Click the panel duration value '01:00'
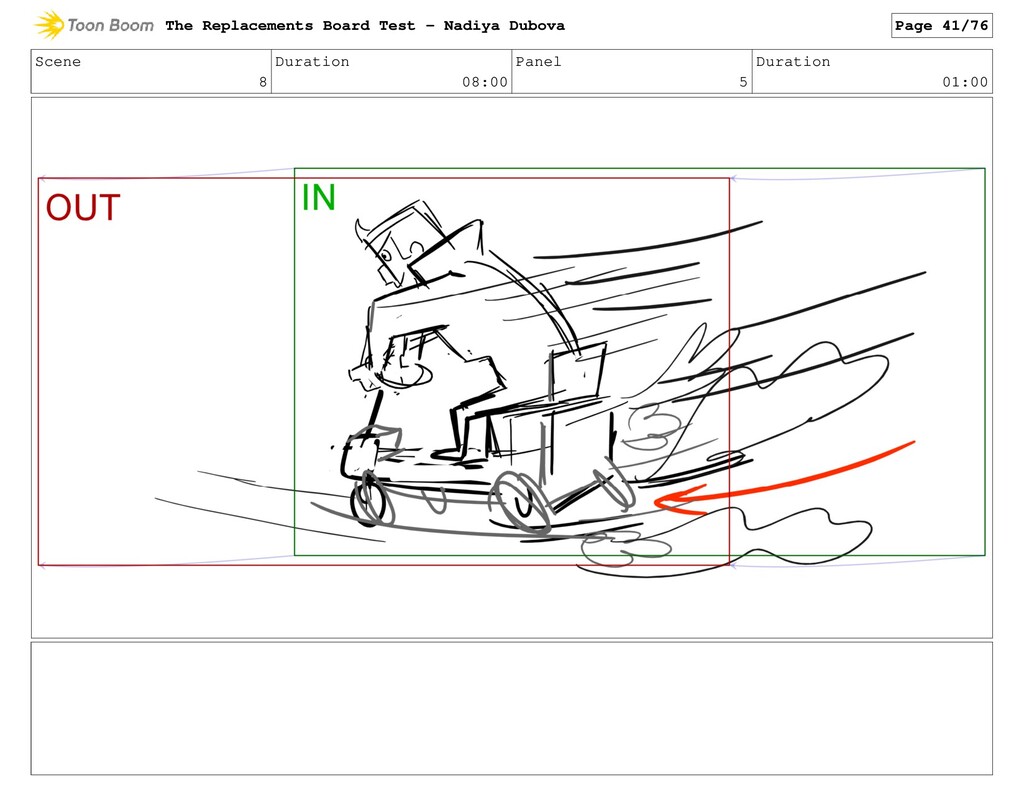This screenshot has height=793, width=1024. click(965, 82)
